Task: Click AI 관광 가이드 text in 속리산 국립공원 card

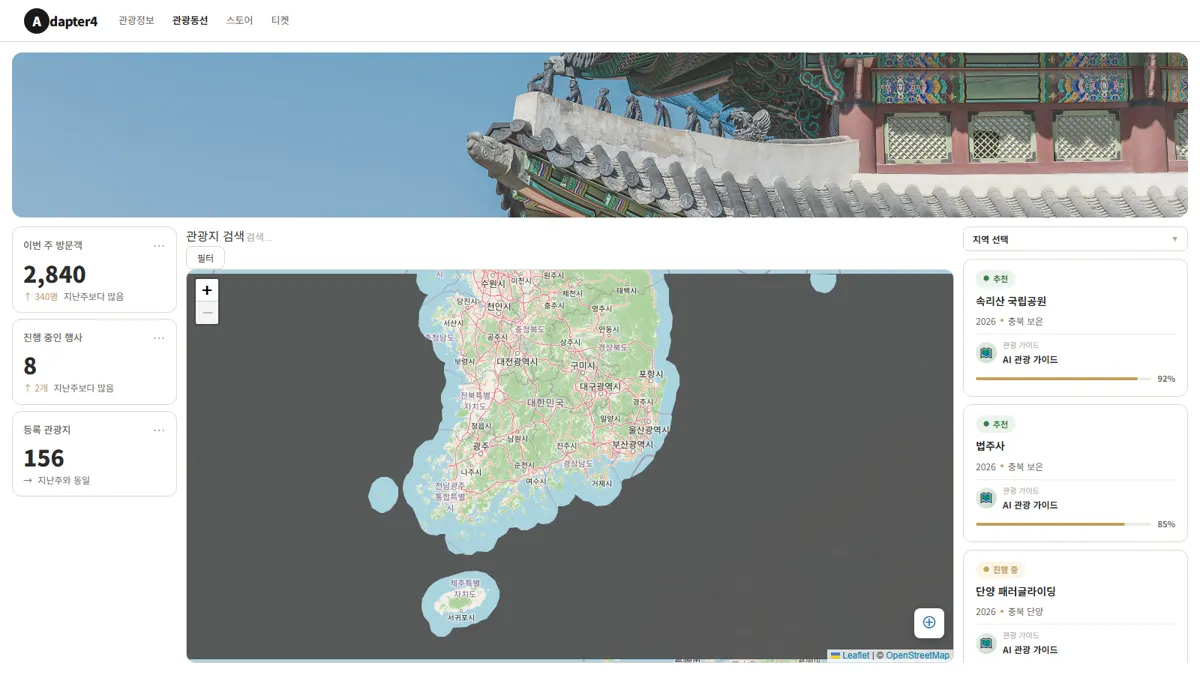Action: tap(1030, 360)
